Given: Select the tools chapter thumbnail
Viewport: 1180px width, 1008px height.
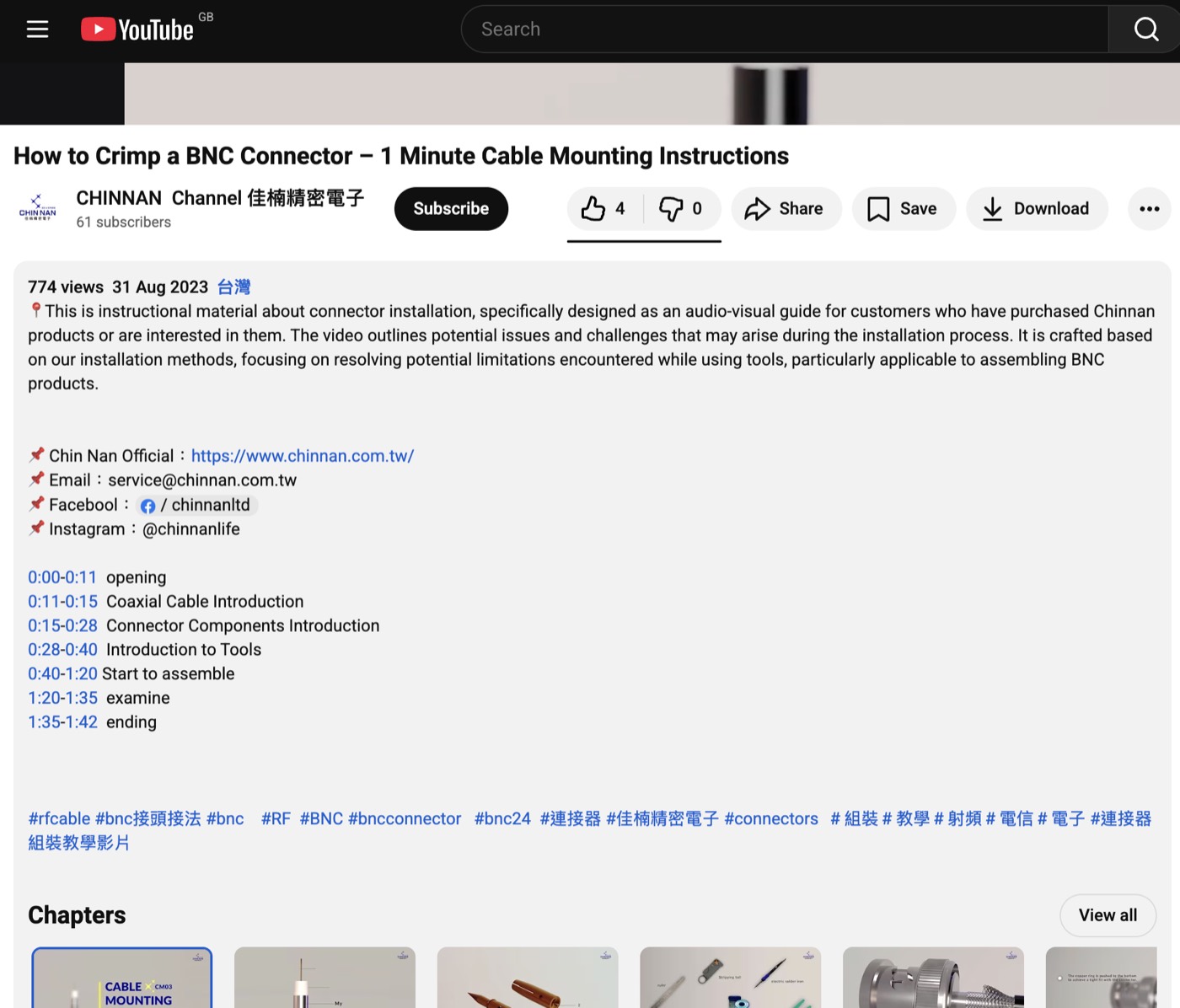Looking at the screenshot, I should (x=731, y=978).
